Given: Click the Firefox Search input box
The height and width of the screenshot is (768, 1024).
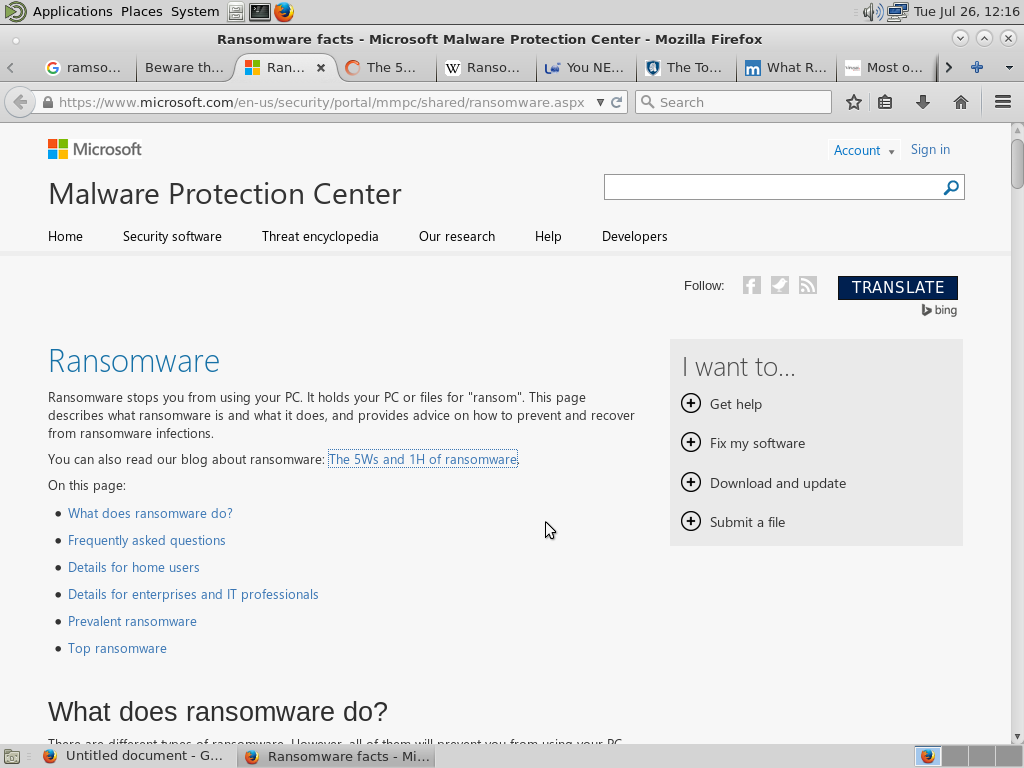Looking at the screenshot, I should pyautogui.click(x=733, y=102).
